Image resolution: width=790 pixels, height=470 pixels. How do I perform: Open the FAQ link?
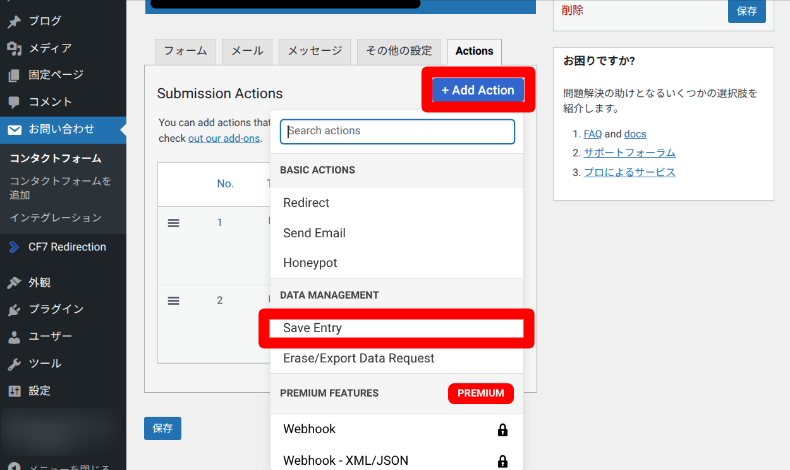[x=592, y=134]
